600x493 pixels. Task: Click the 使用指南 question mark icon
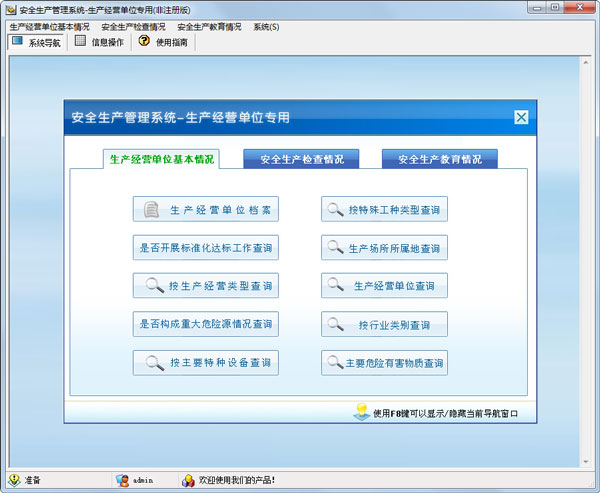tap(144, 40)
